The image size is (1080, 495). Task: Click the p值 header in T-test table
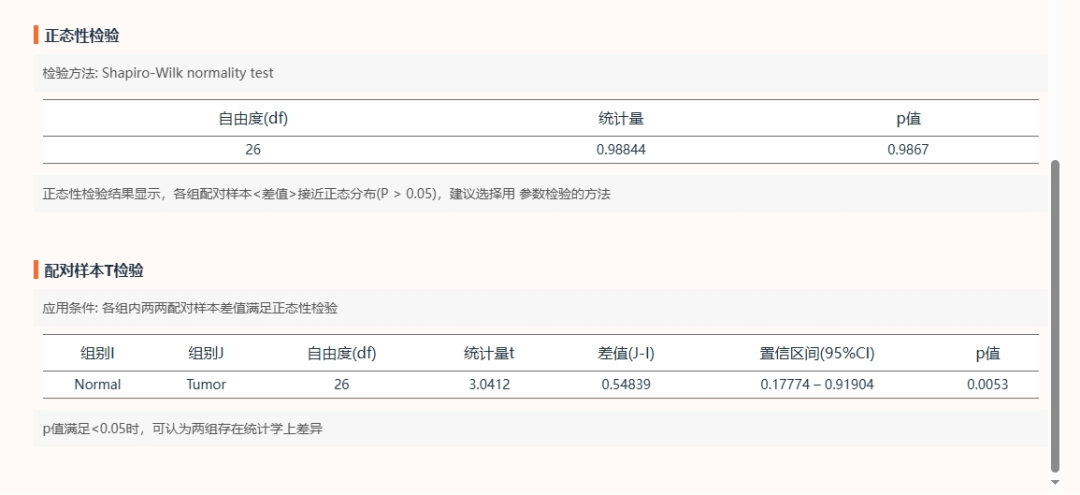(x=988, y=354)
